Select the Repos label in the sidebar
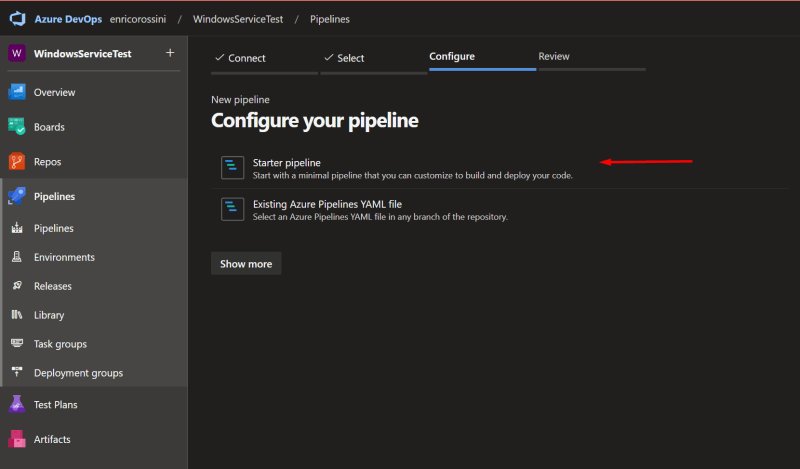This screenshot has width=800, height=469. pos(47,162)
